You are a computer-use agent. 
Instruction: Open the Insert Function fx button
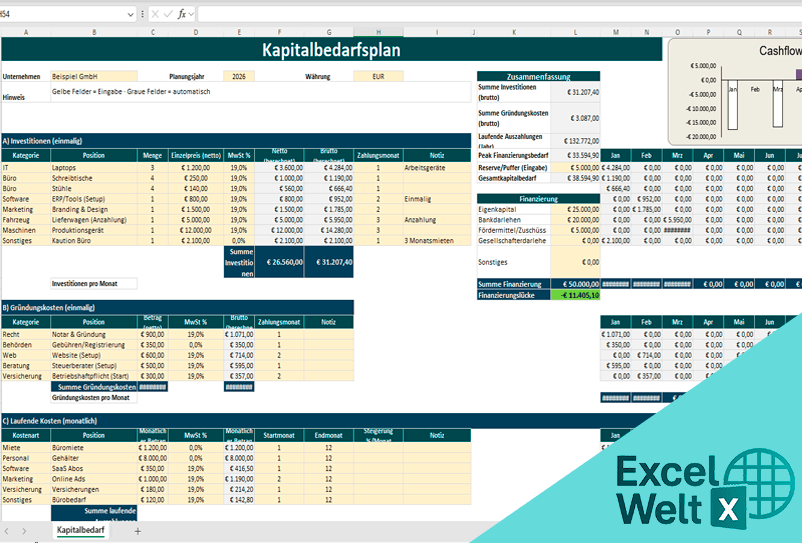(182, 14)
